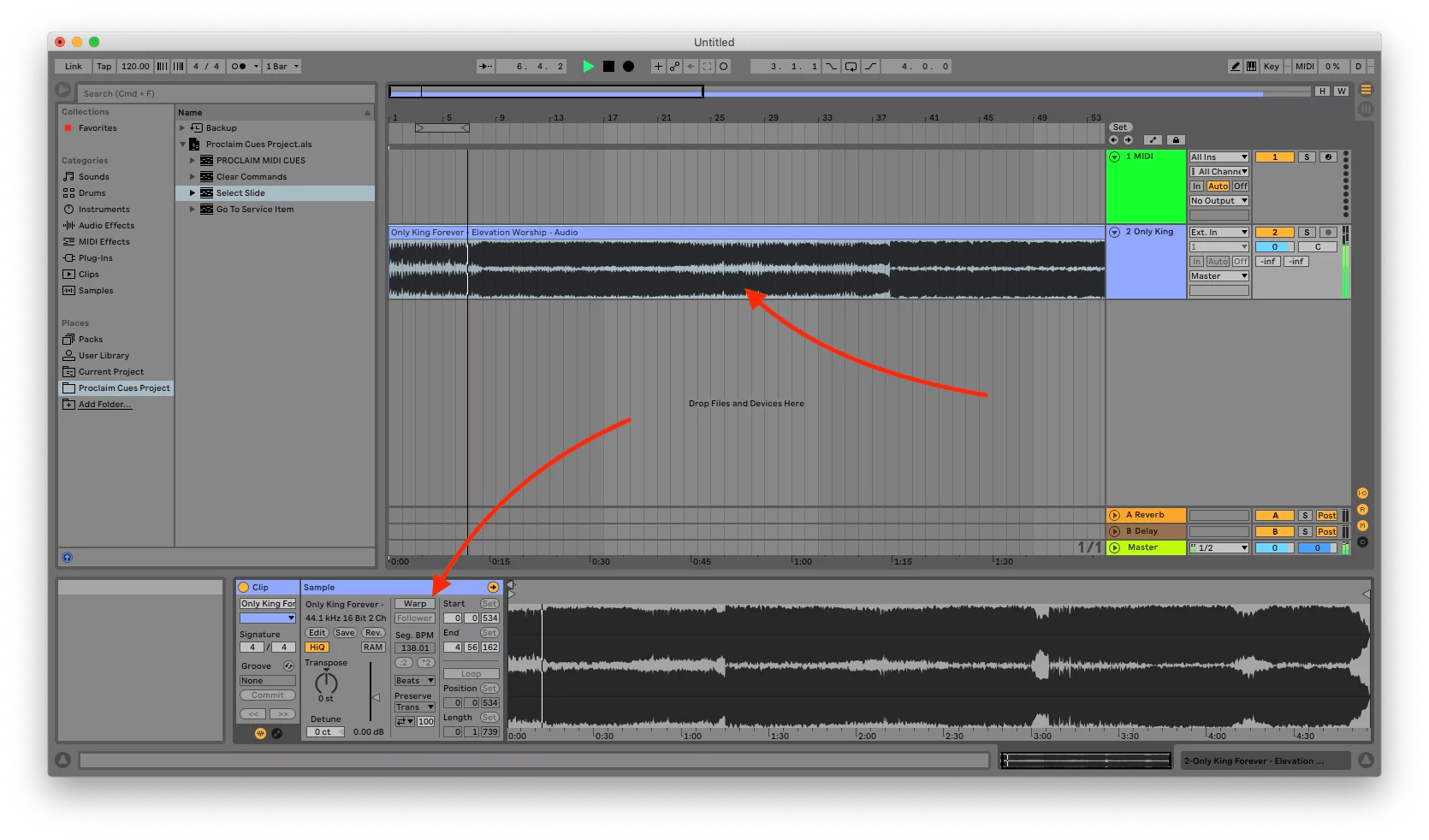
Task: Click the hot-swap sample icon in the Sample box
Action: (x=493, y=588)
